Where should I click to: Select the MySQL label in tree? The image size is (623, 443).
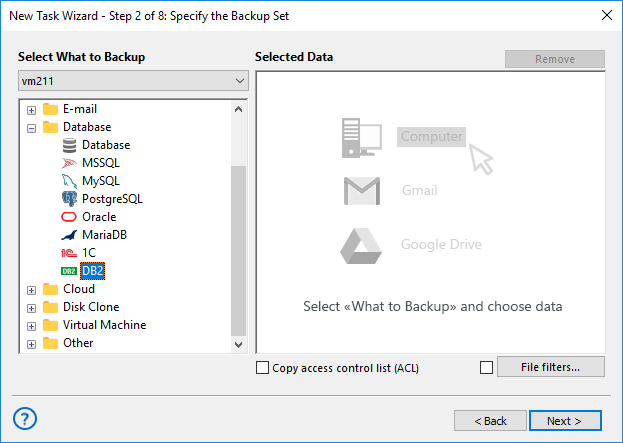pos(101,181)
